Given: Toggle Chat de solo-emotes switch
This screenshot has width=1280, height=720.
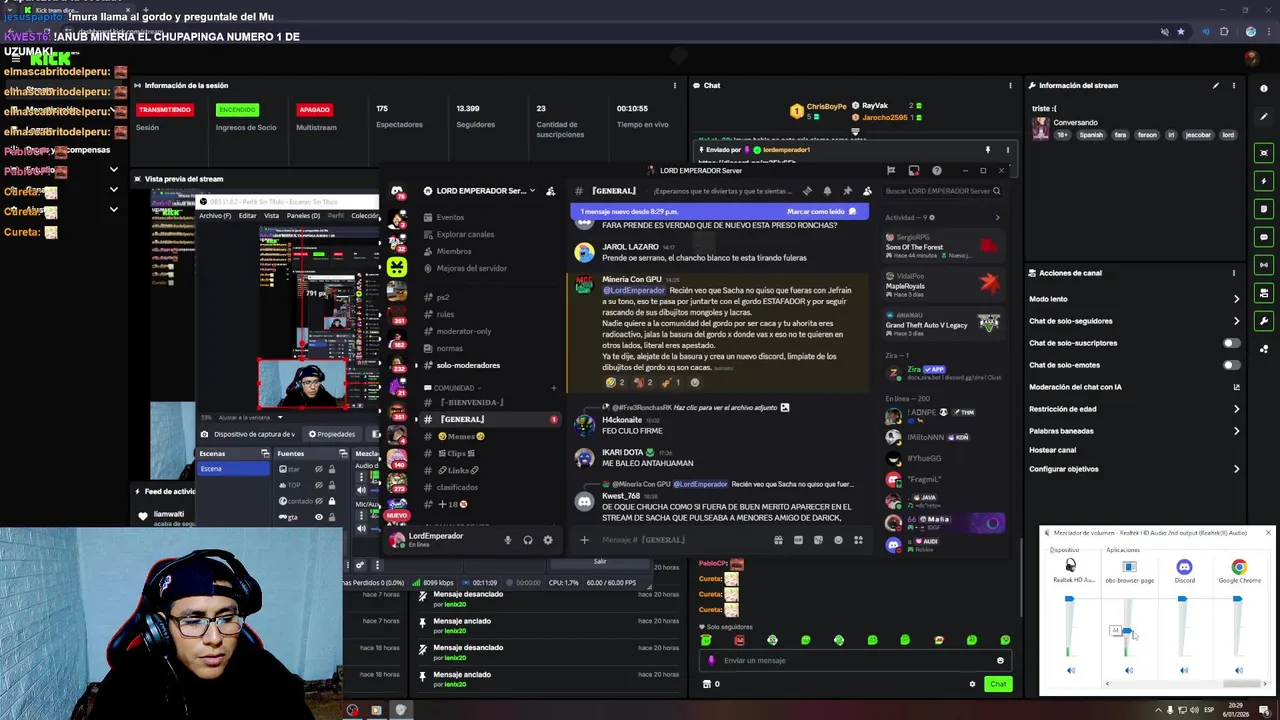Looking at the screenshot, I should 1232,365.
